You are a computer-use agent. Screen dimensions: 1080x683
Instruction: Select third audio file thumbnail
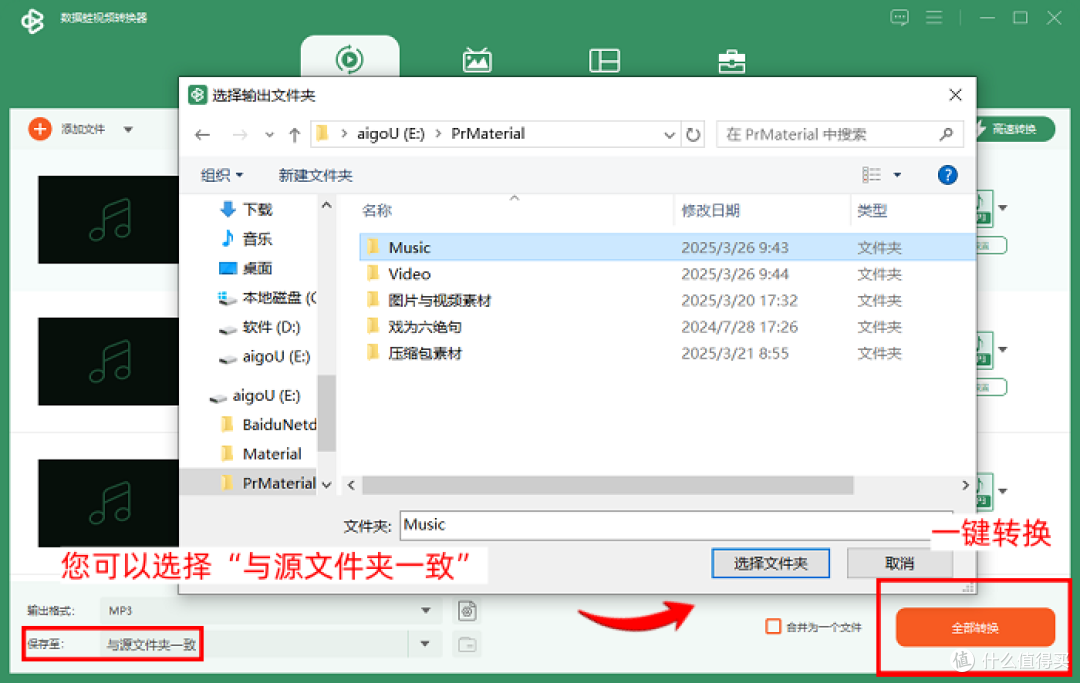(108, 503)
